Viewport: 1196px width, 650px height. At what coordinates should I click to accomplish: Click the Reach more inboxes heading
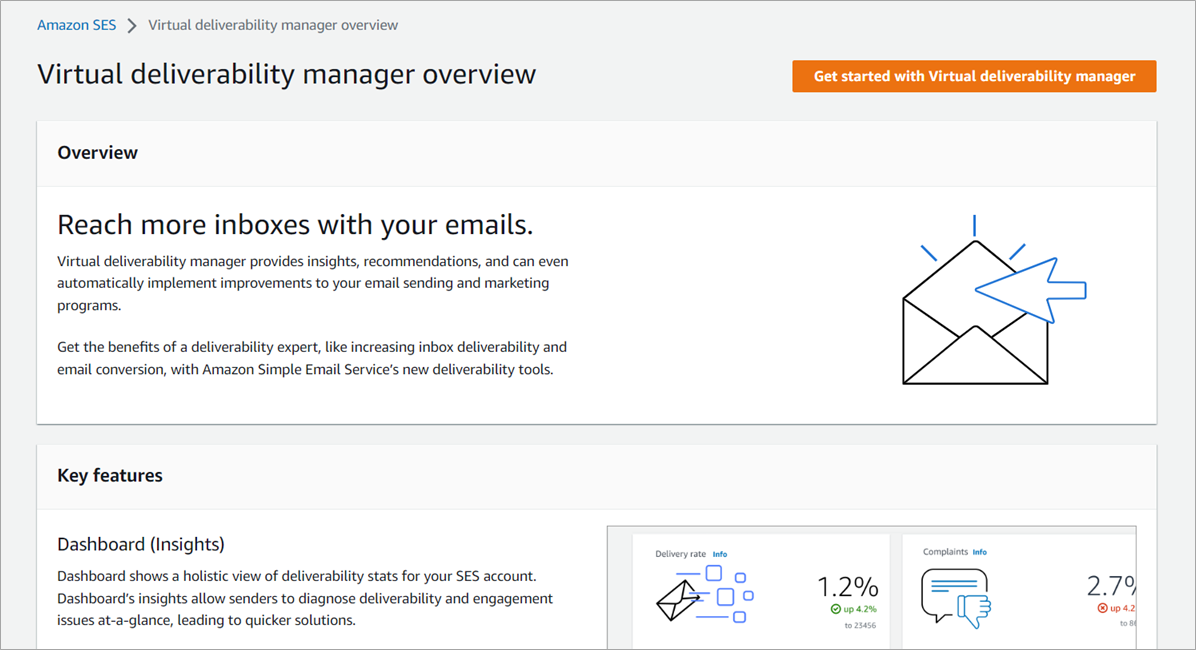coord(295,224)
